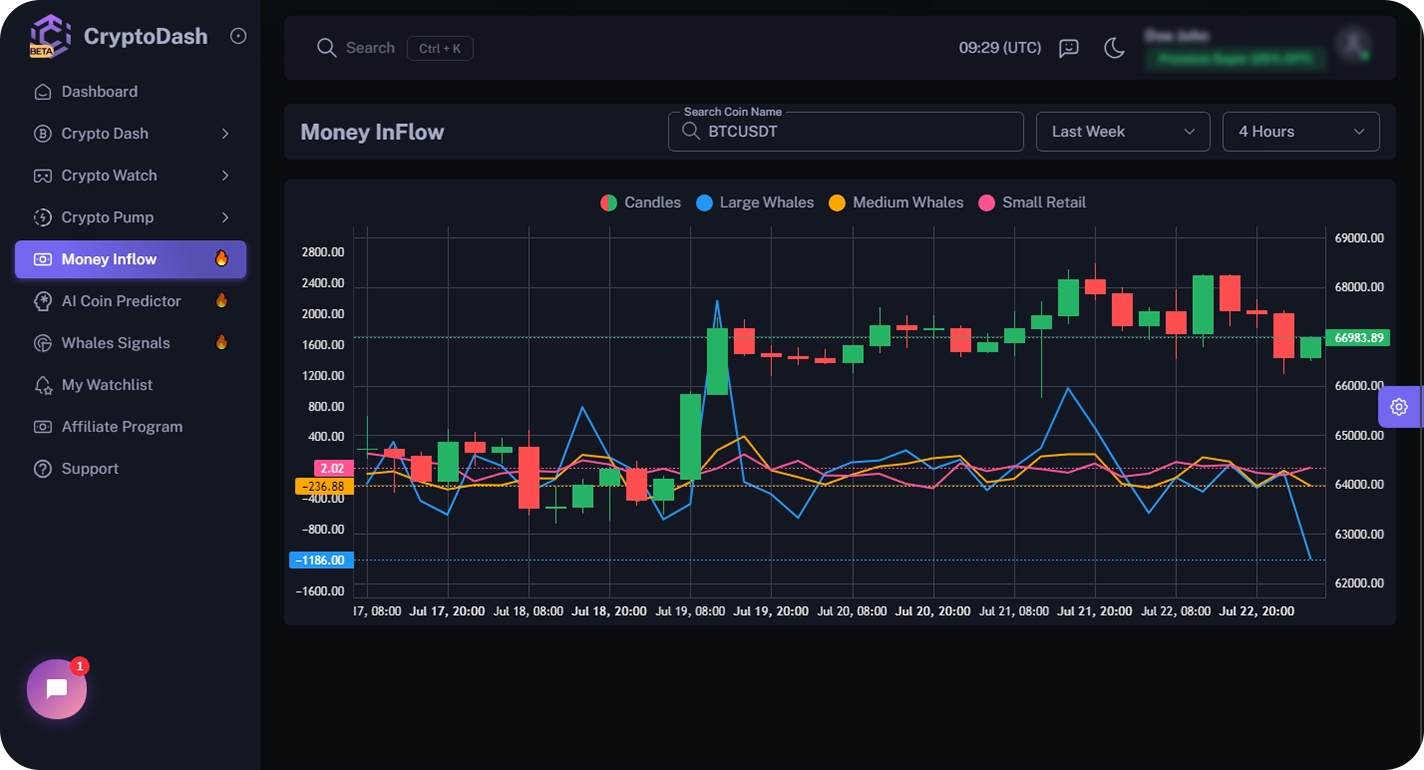The width and height of the screenshot is (1424, 770).
Task: Open the Support page
Action: coord(130,469)
